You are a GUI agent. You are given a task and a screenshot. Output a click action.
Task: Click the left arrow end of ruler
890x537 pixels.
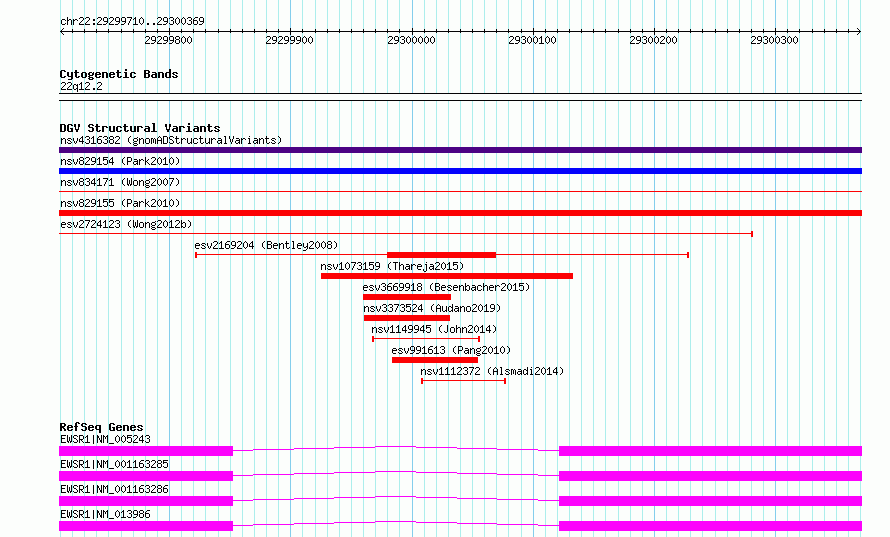(62, 31)
